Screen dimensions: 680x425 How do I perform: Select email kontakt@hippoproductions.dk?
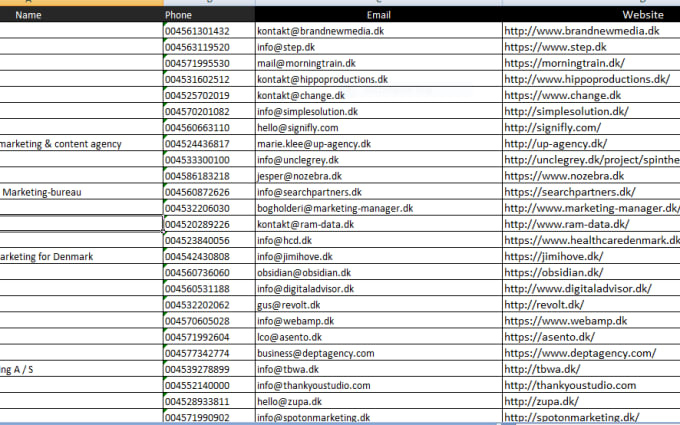(x=322, y=79)
